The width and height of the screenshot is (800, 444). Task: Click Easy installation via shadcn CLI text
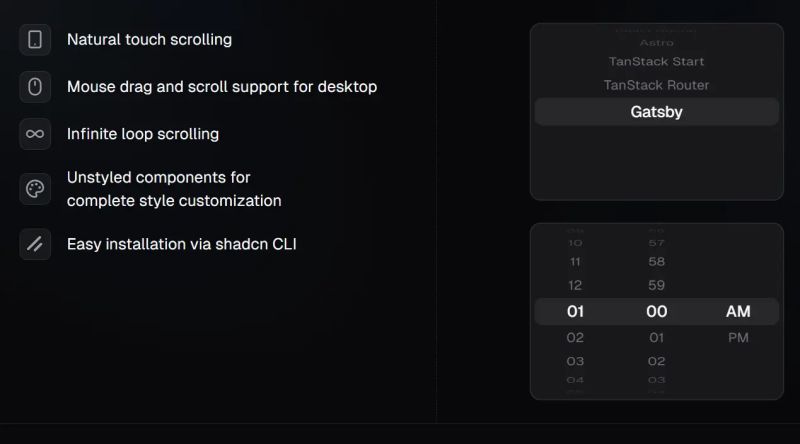pos(182,244)
